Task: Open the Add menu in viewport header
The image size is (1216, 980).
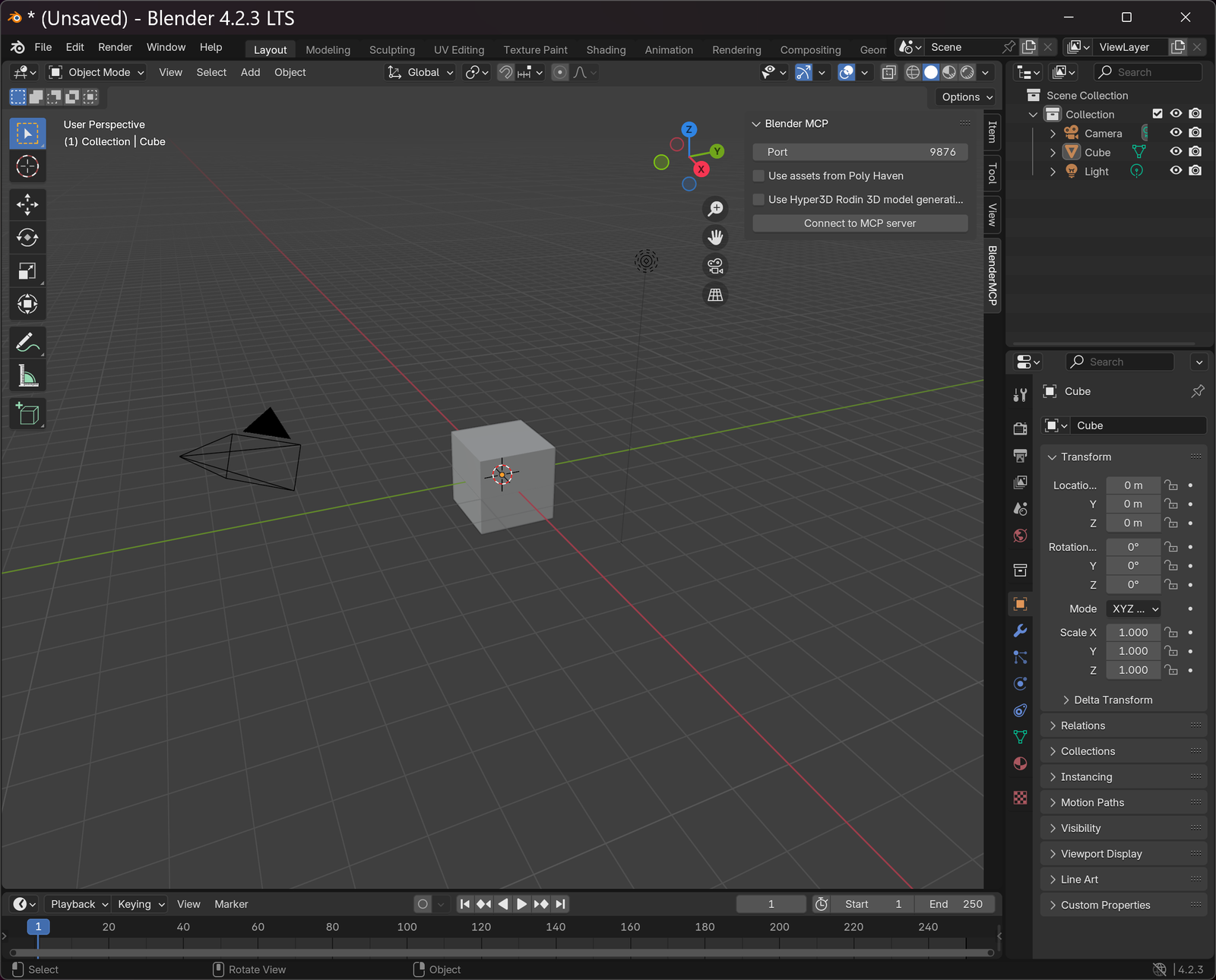Action: [x=250, y=72]
